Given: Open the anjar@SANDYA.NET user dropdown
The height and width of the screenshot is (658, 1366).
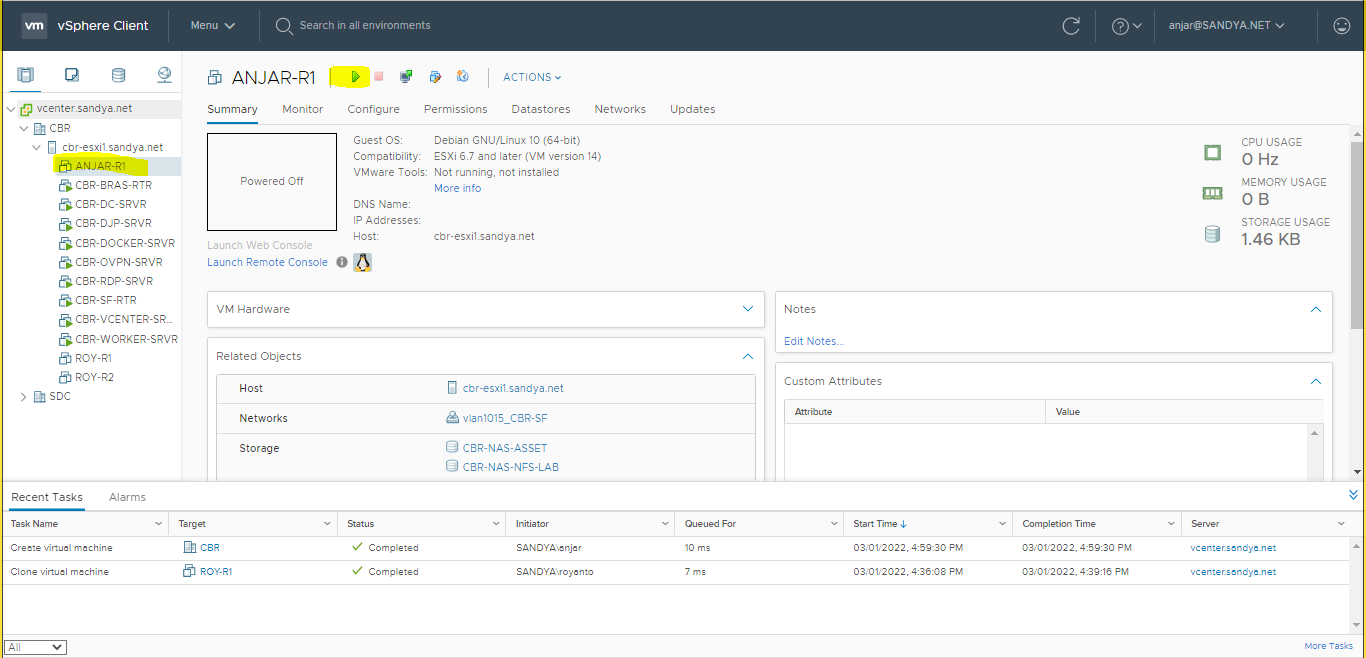Looking at the screenshot, I should pos(1226,26).
